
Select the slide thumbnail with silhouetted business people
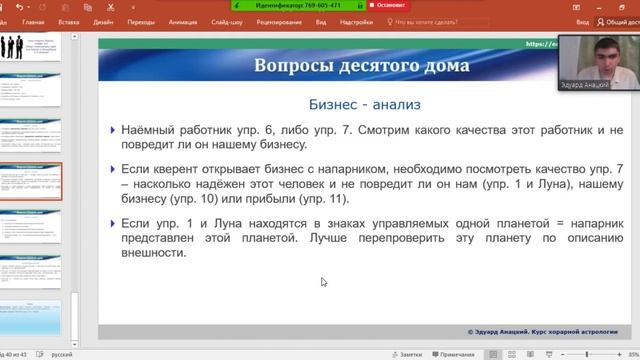(30, 47)
